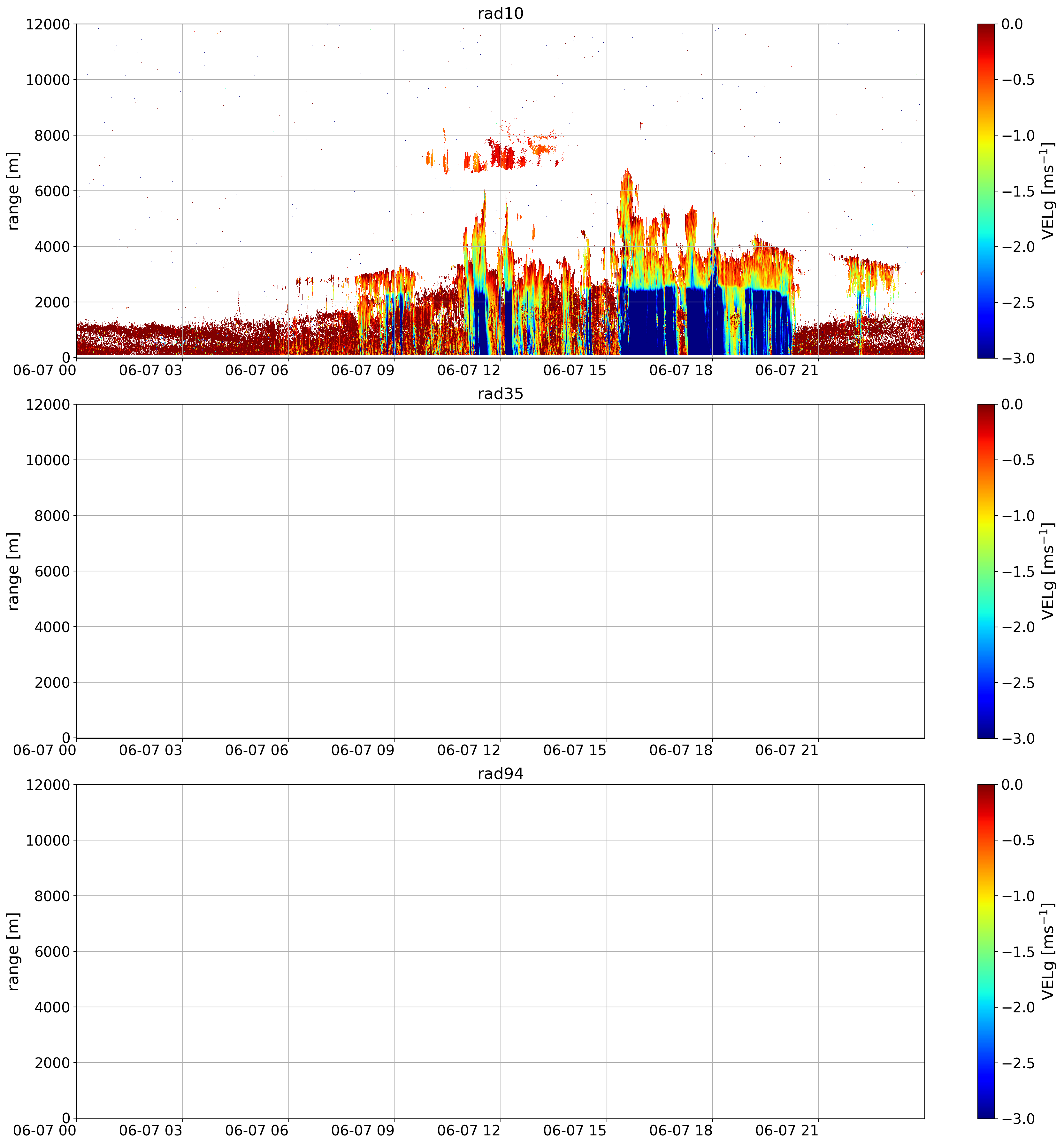Click the "rad35" panel title

pyautogui.click(x=500, y=394)
